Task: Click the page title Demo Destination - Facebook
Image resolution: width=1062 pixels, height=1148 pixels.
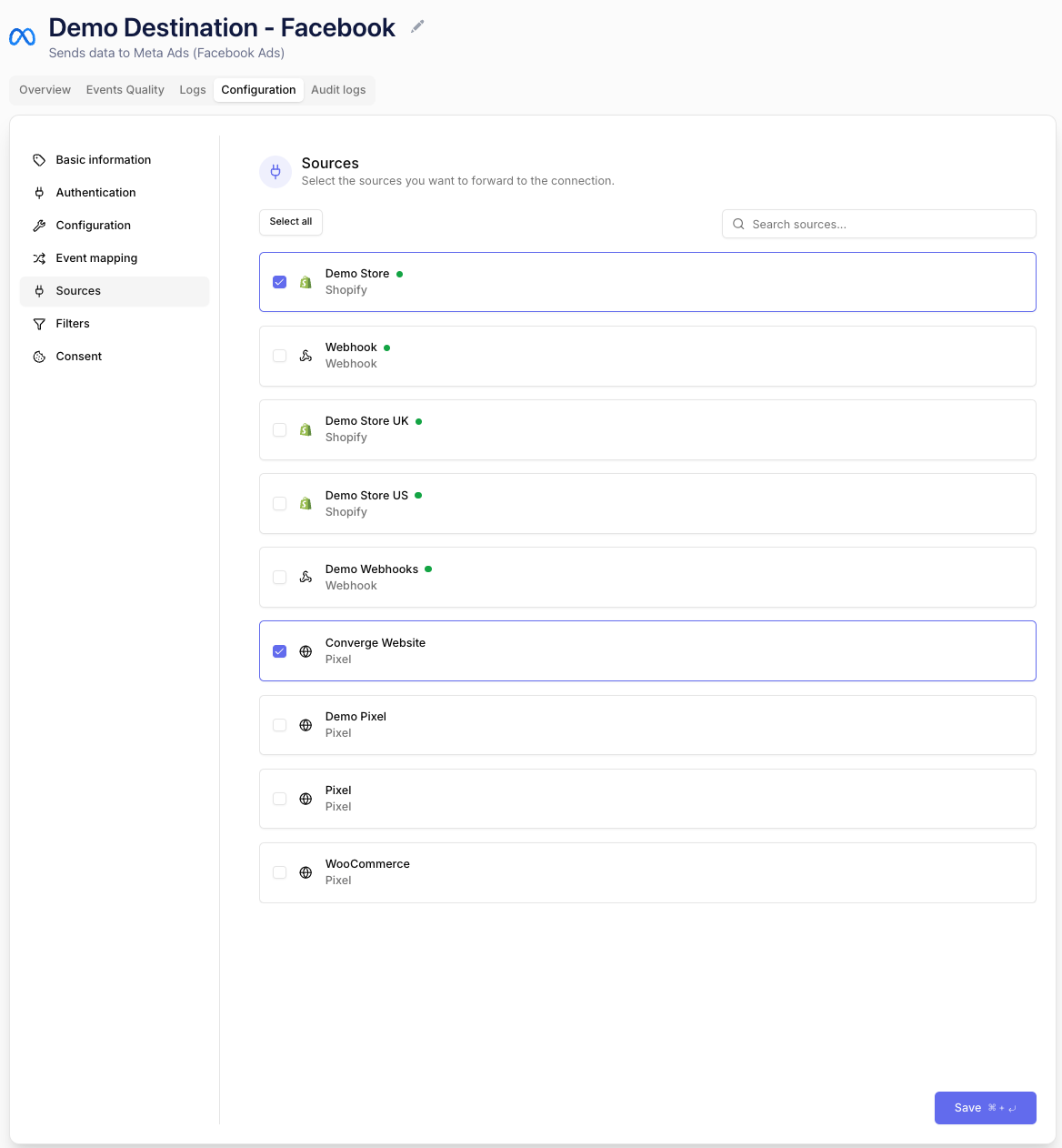Action: click(222, 27)
